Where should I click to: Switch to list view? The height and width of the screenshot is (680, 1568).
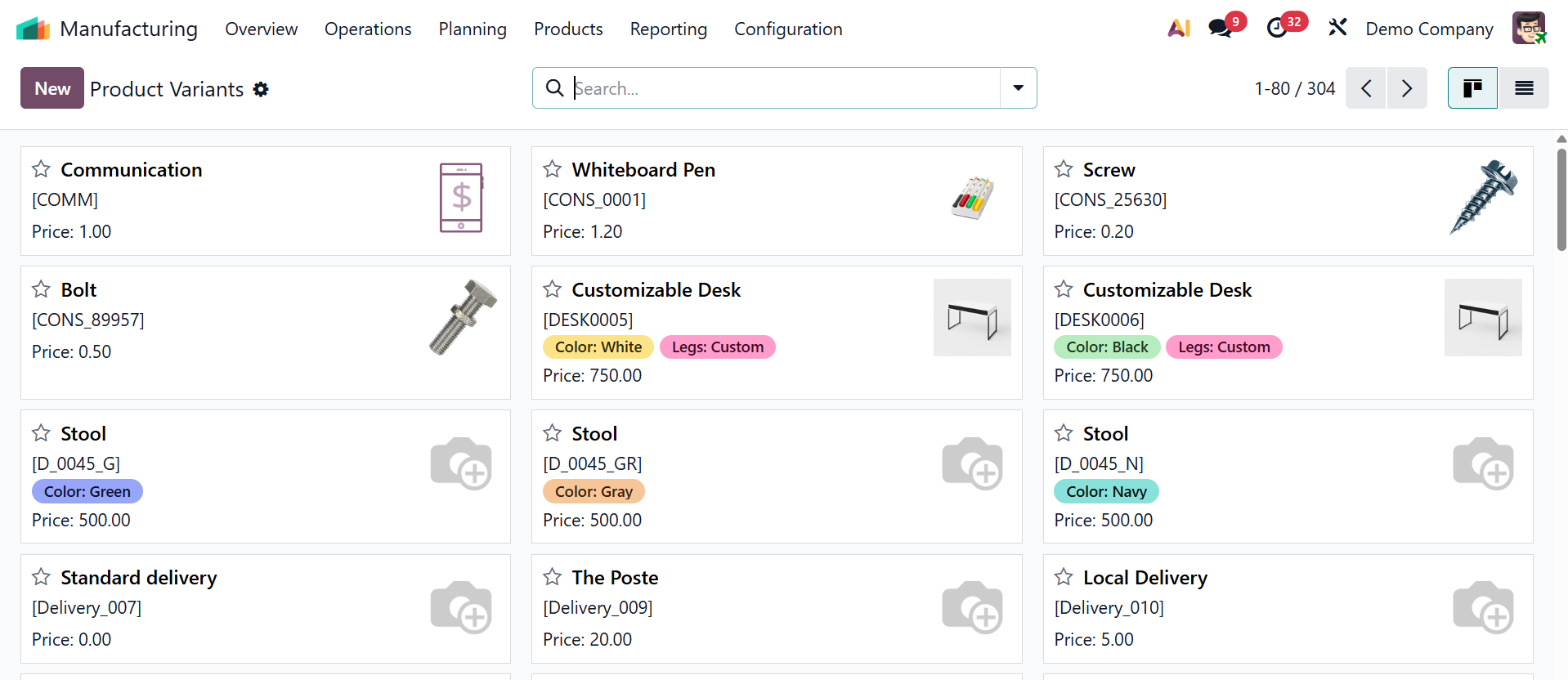[x=1524, y=88]
